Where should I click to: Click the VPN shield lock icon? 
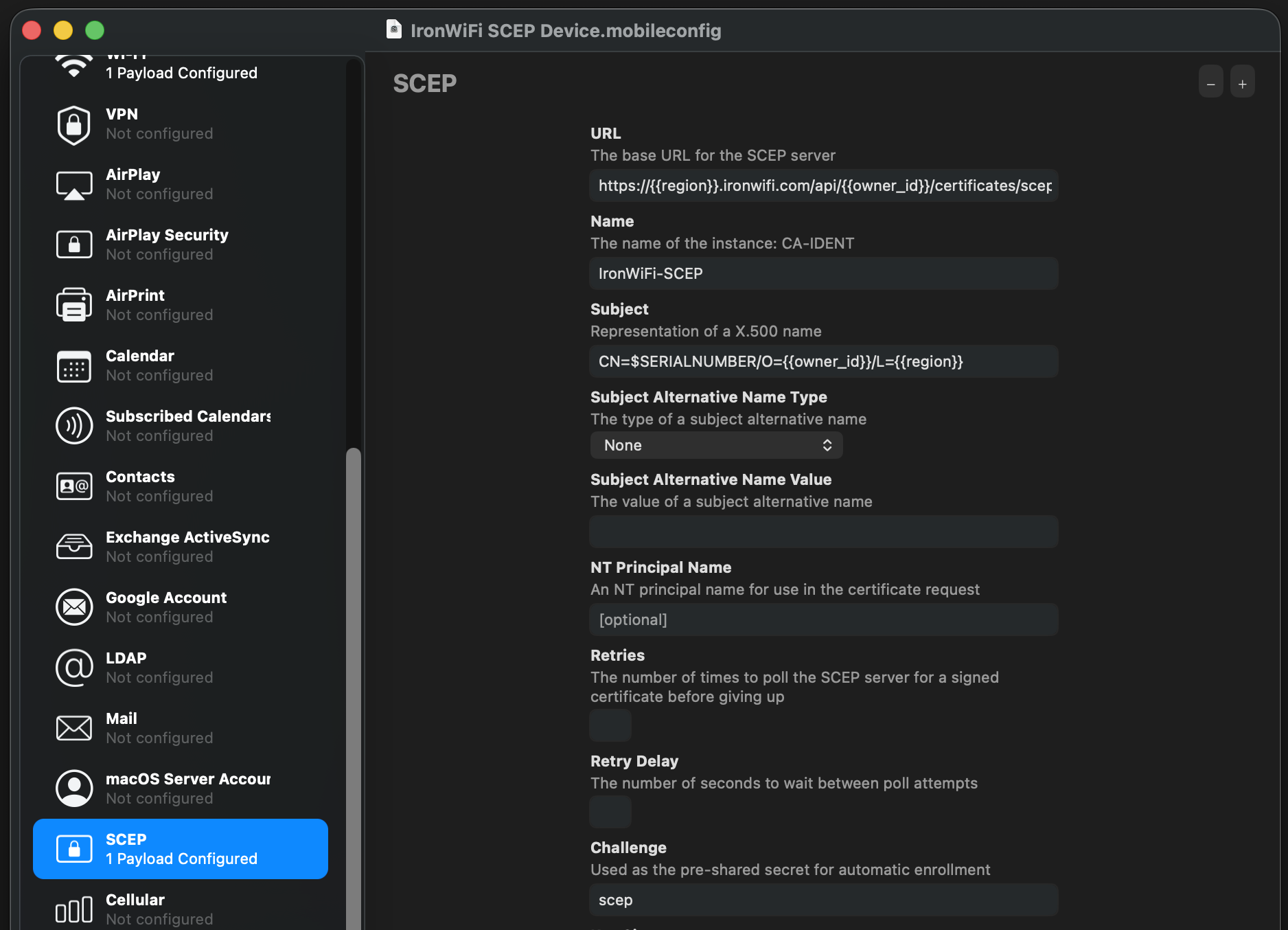click(74, 124)
